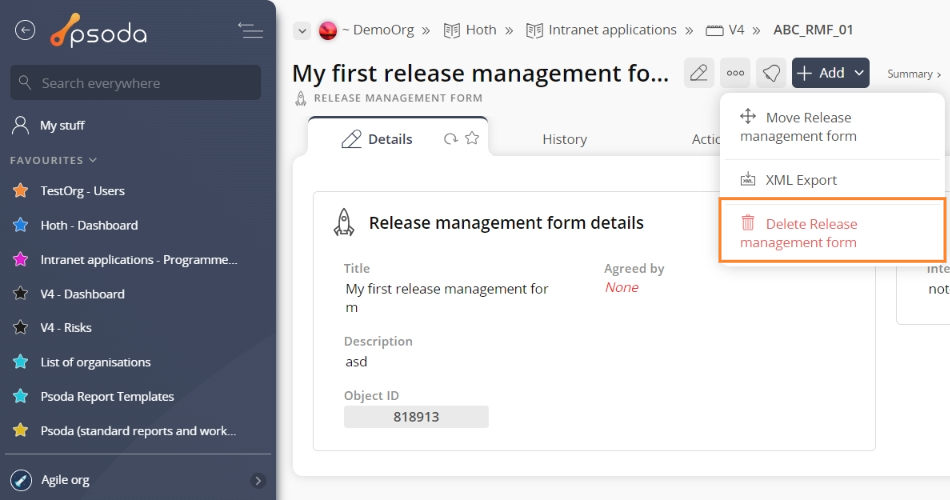Screen dimensions: 950x500
Task: Open My stuff from the sidebar
Action: click(62, 126)
